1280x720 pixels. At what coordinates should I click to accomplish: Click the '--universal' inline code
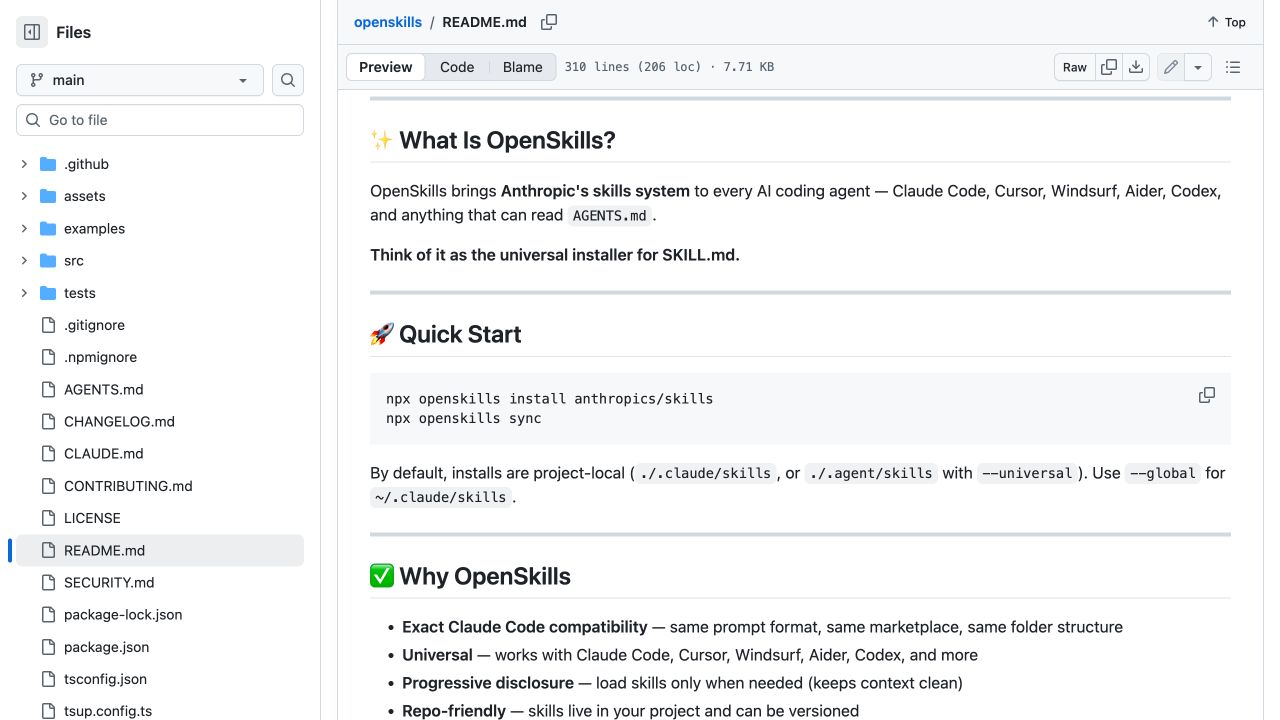tap(1027, 473)
